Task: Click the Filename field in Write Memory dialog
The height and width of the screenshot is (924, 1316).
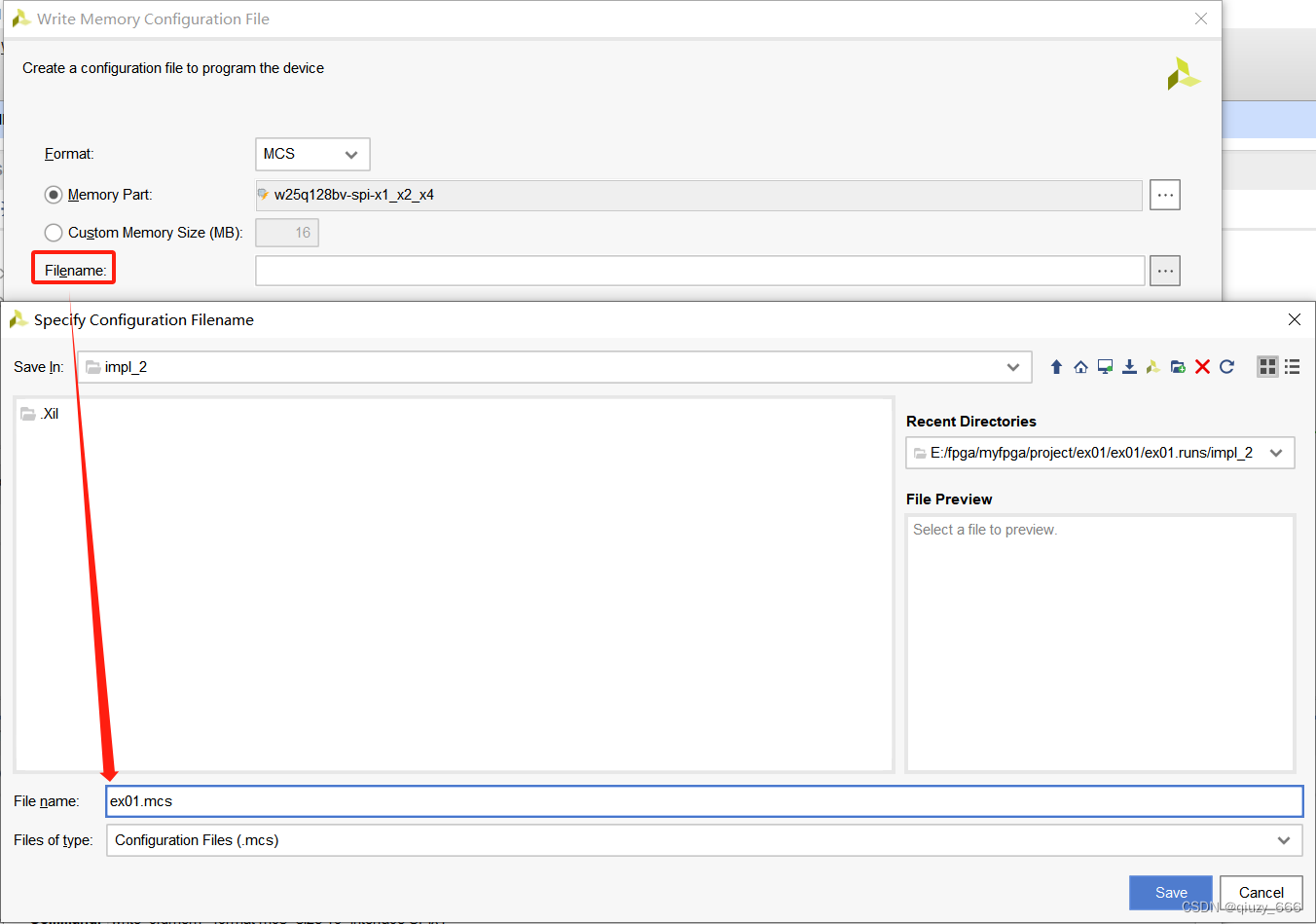Action: [x=700, y=271]
